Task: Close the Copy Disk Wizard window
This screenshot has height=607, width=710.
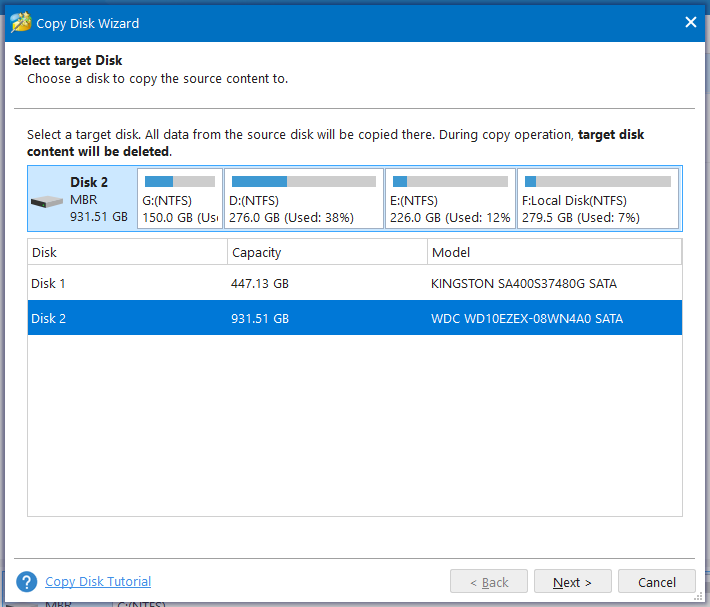Action: click(691, 22)
